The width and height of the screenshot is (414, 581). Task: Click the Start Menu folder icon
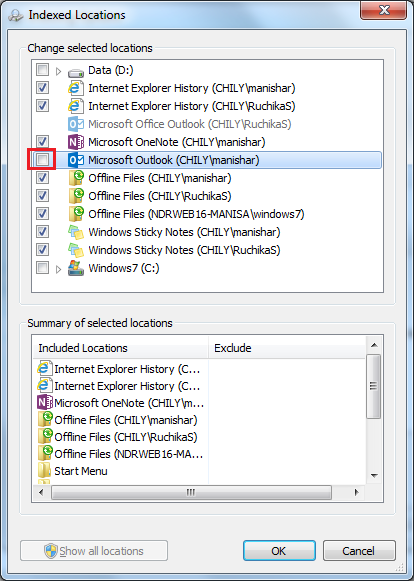(44, 471)
